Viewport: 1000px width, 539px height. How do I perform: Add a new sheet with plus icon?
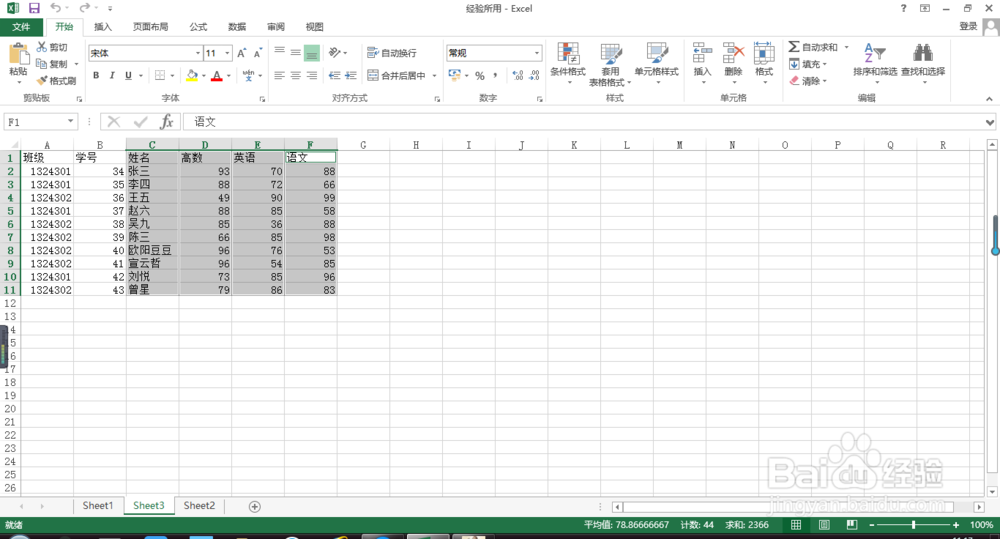(254, 506)
